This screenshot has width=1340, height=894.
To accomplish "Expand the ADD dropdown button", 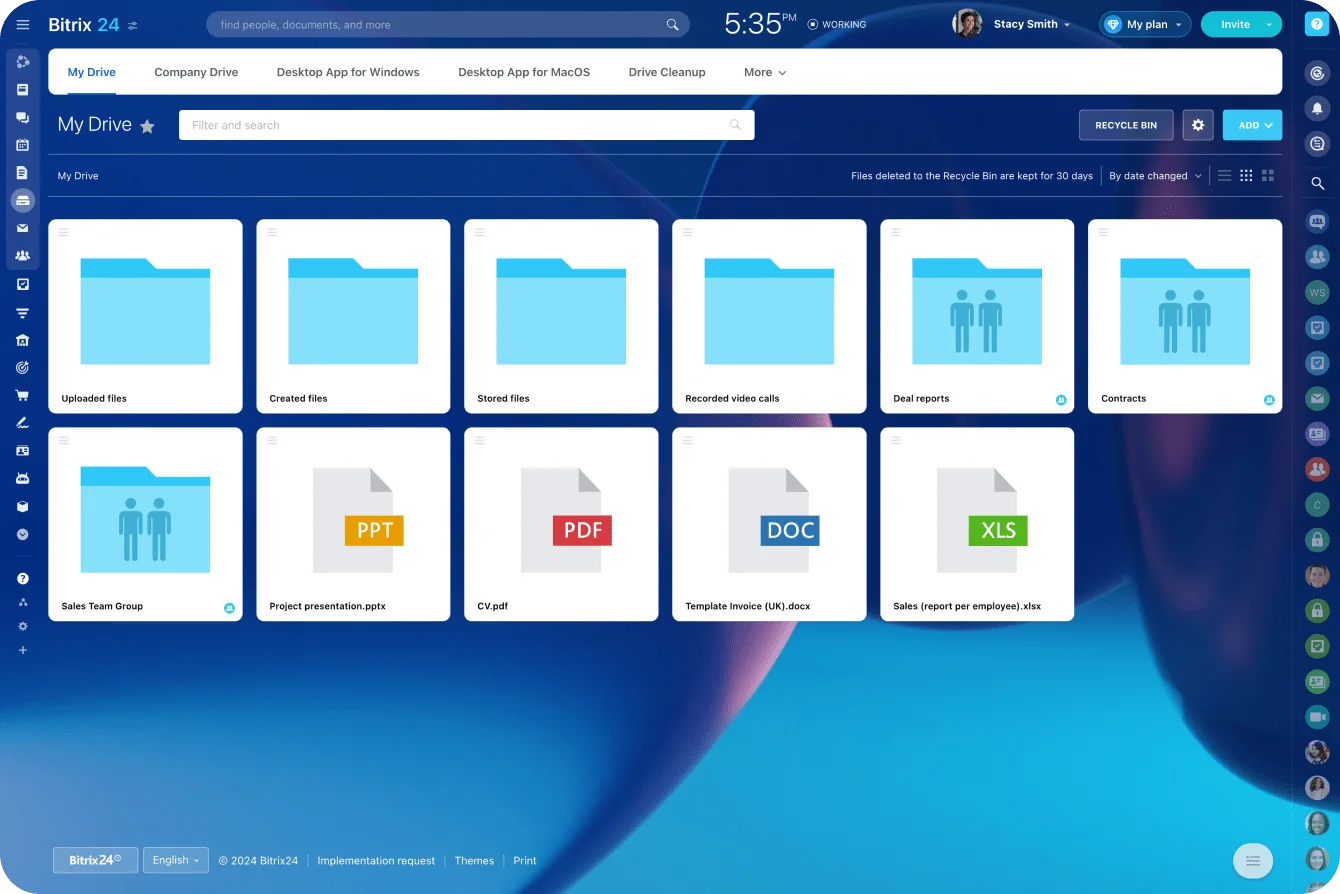I will pos(1252,125).
